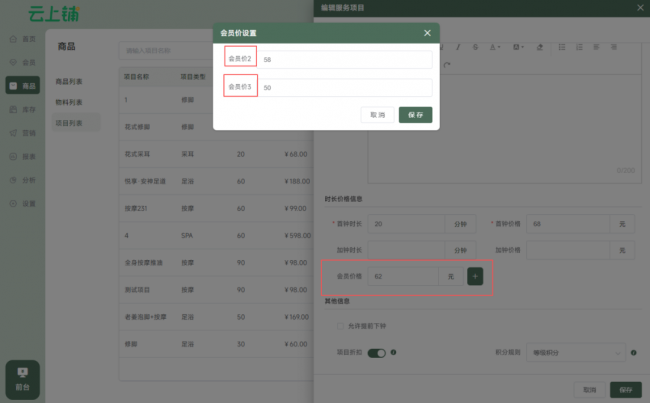This screenshot has height=403, width=650.
Task: Click the bulleted list icon in editor
Action: click(561, 46)
